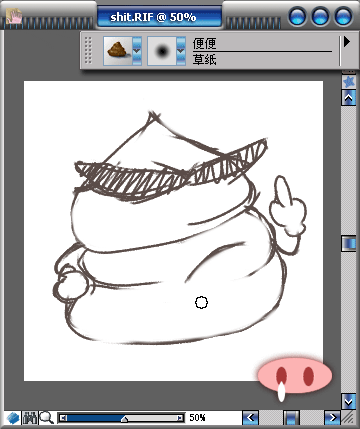This screenshot has width=360, height=429.
Task: Select the magnifier zoom icon
Action: coord(46,418)
